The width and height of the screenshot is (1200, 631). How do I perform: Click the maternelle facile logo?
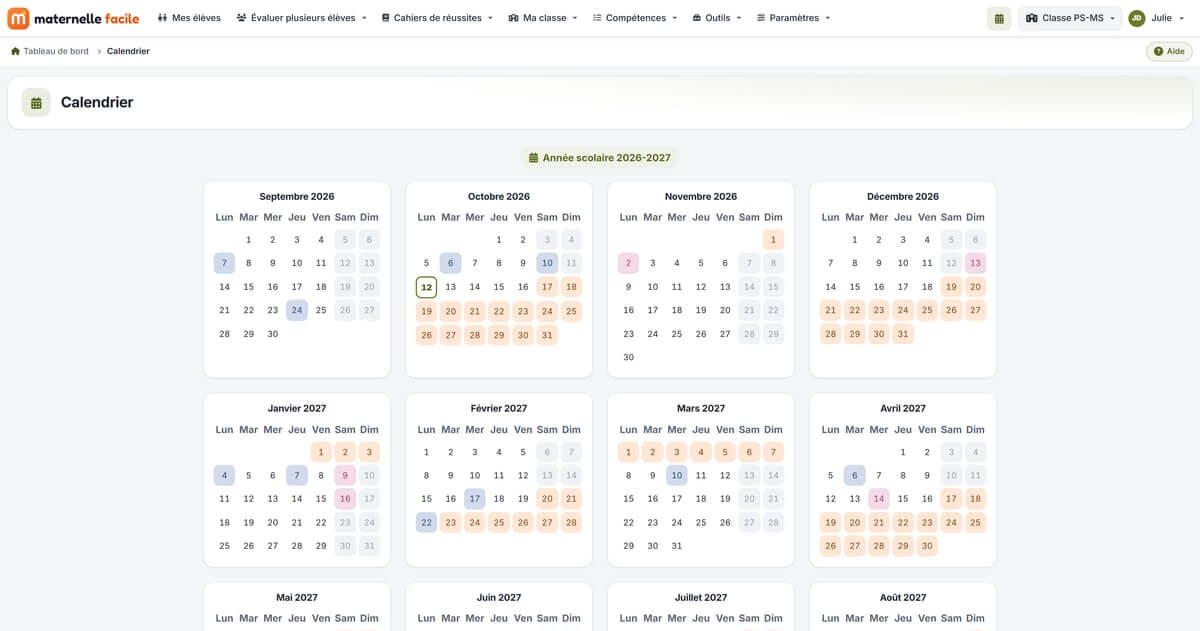point(73,18)
